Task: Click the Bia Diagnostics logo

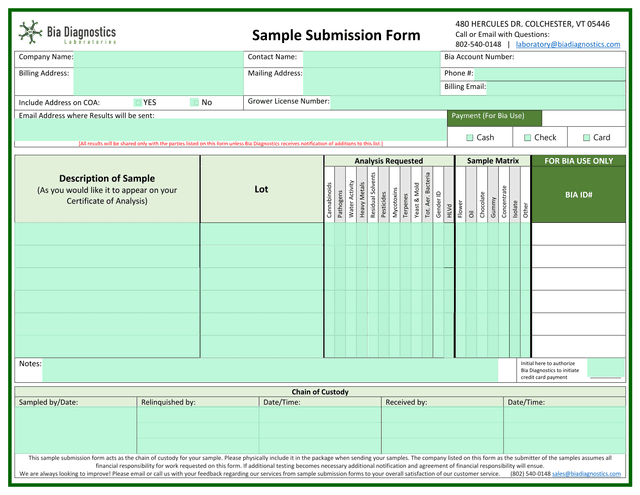Action: point(67,33)
